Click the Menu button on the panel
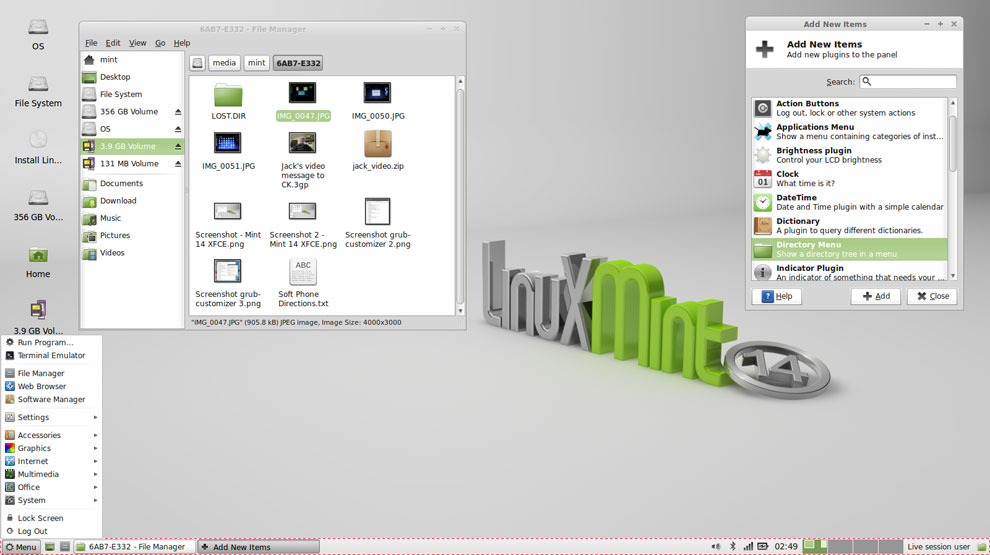Screen dimensions: 990x555 click(x=21, y=547)
